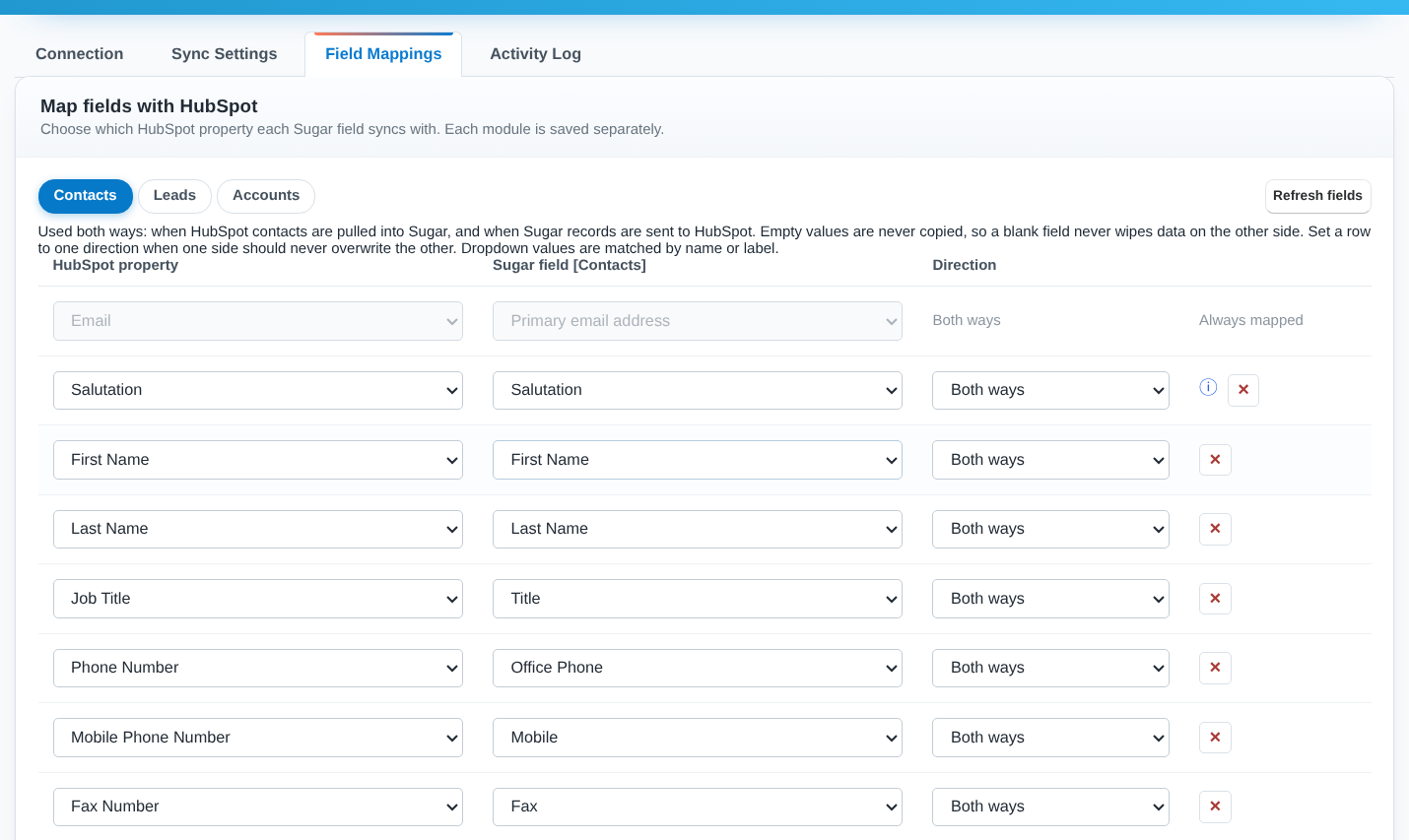Expand the Fax Number HubSpot property dropdown
The image size is (1409, 840).
pos(258,807)
